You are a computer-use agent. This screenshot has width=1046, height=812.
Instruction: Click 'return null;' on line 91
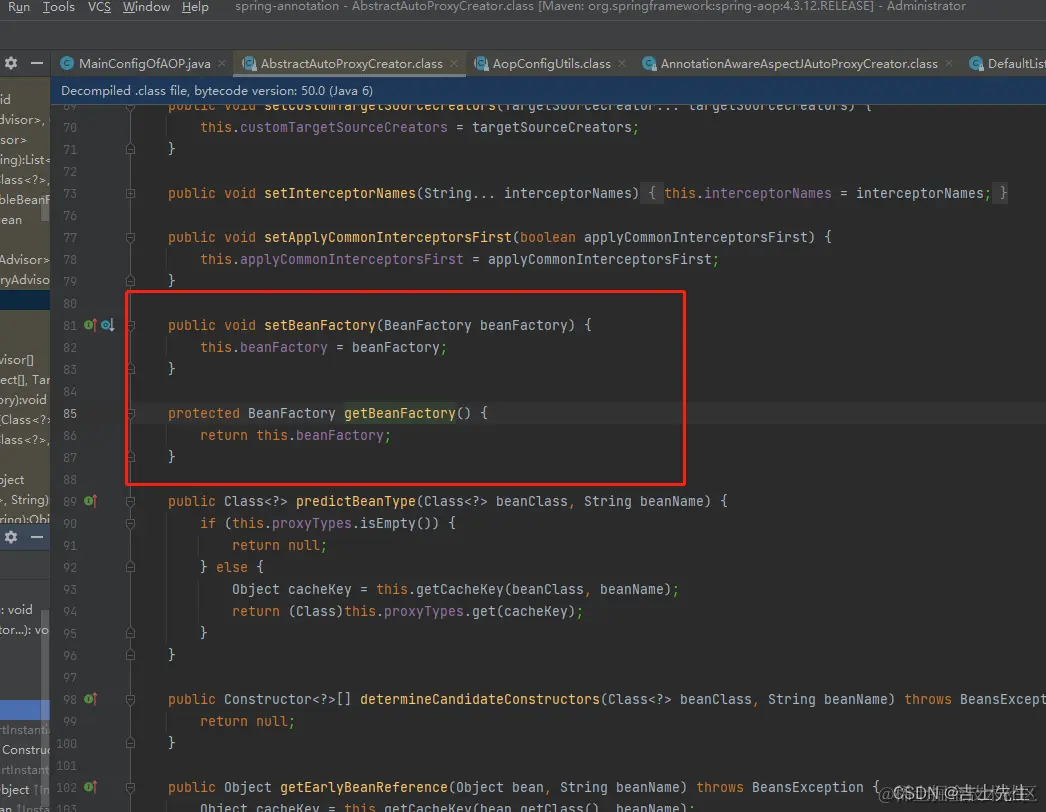click(x=280, y=545)
